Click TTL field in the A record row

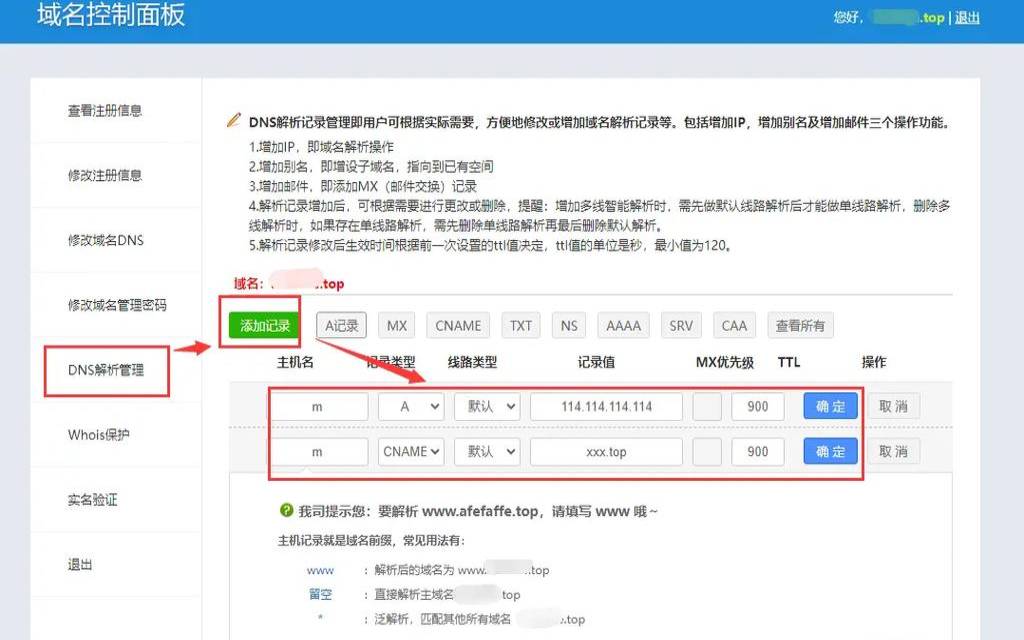[758, 406]
